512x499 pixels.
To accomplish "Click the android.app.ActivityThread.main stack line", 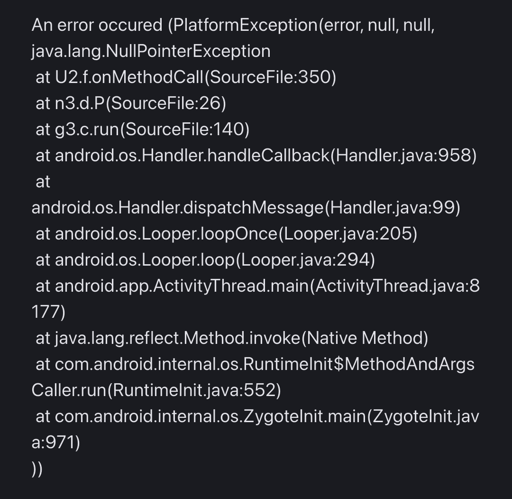I will 258,286.
